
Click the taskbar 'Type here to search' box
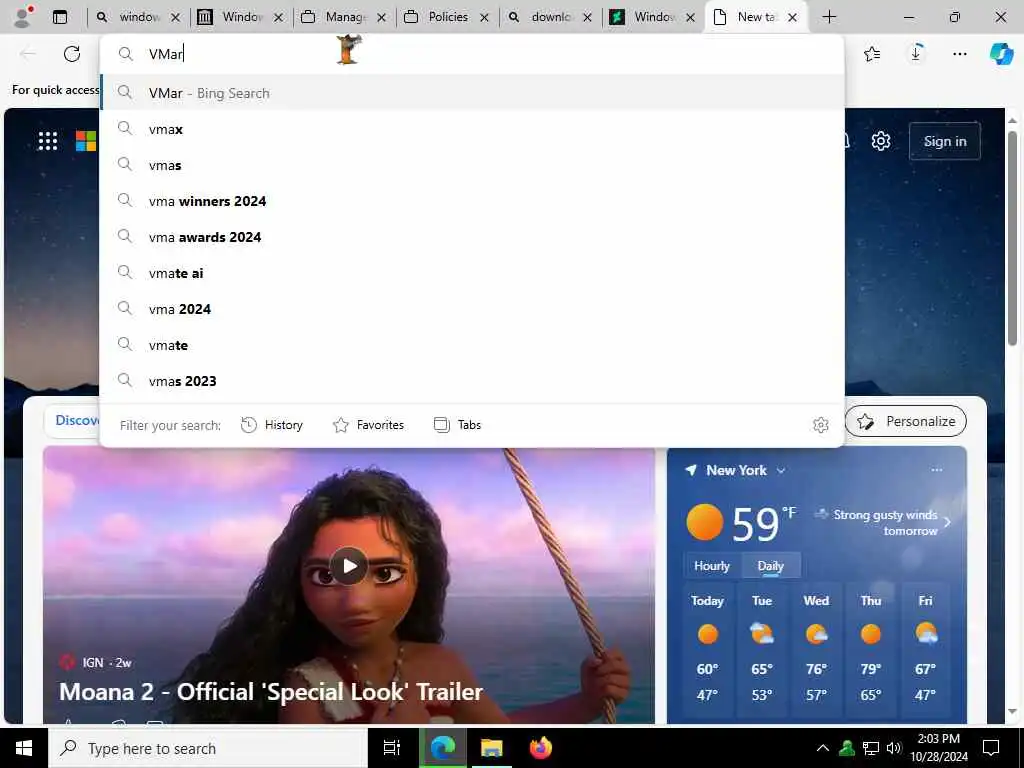208,748
